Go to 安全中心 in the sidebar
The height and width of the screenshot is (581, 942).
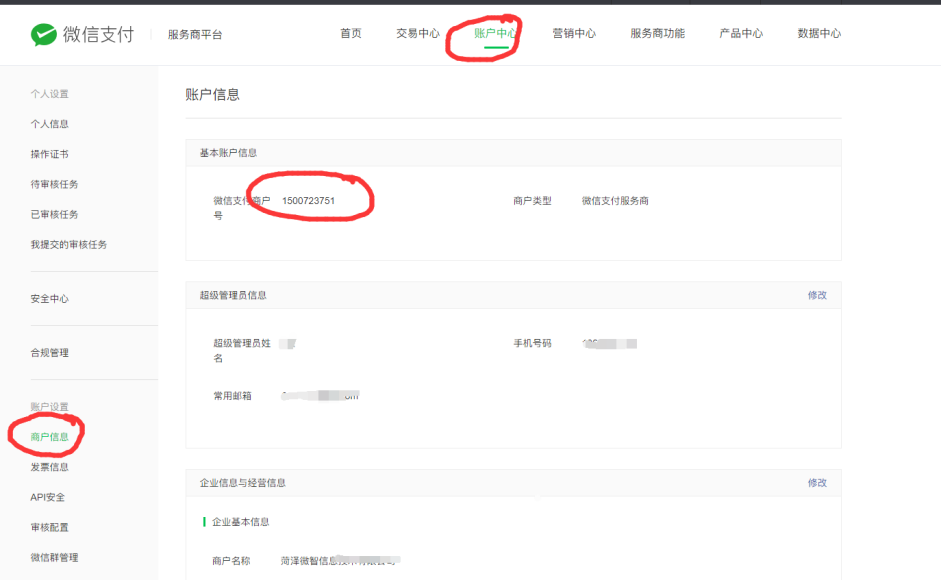[x=50, y=299]
